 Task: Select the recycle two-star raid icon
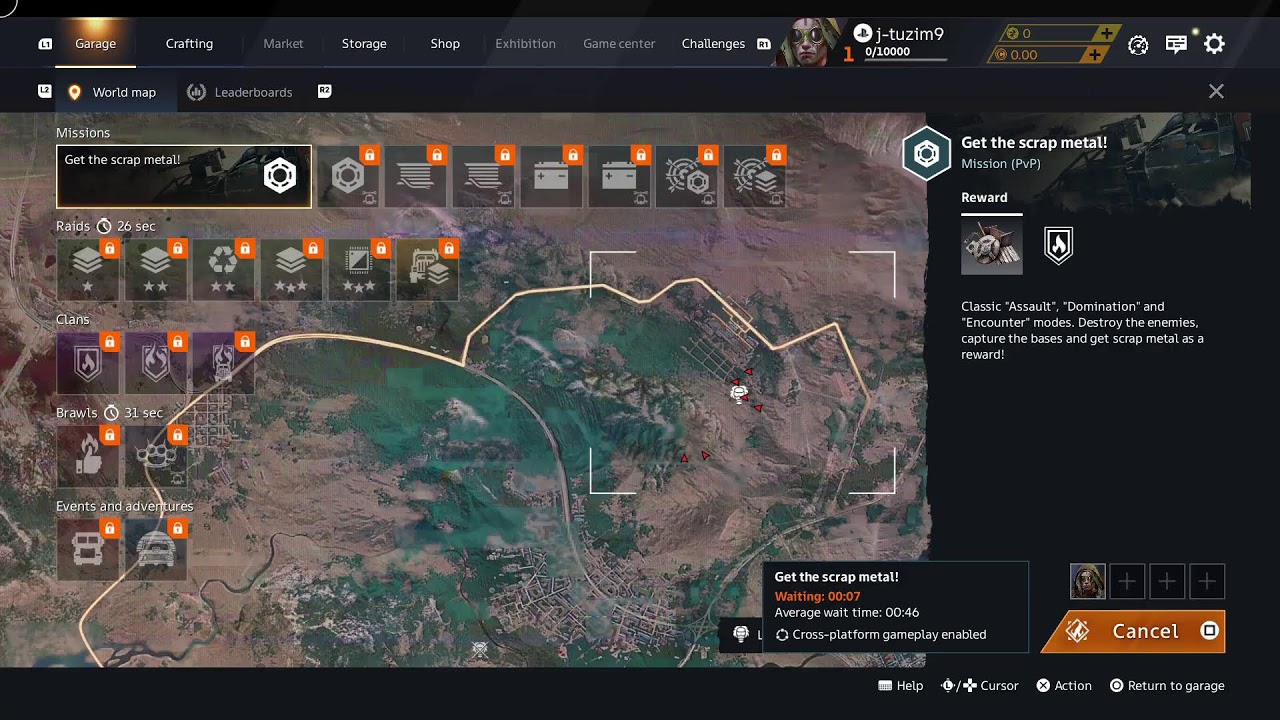point(224,270)
